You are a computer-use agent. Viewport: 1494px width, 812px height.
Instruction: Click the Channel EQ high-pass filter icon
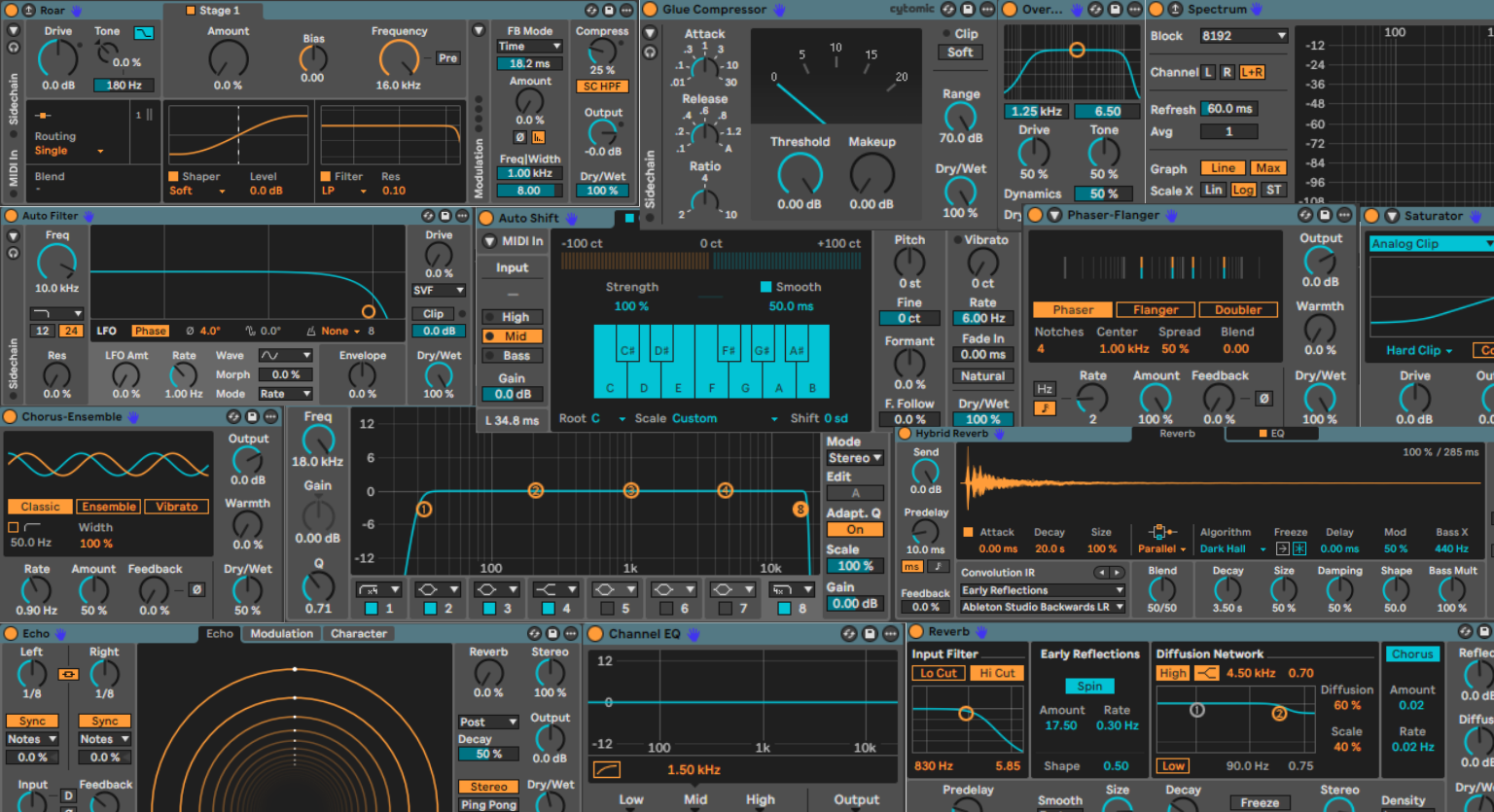[x=607, y=769]
